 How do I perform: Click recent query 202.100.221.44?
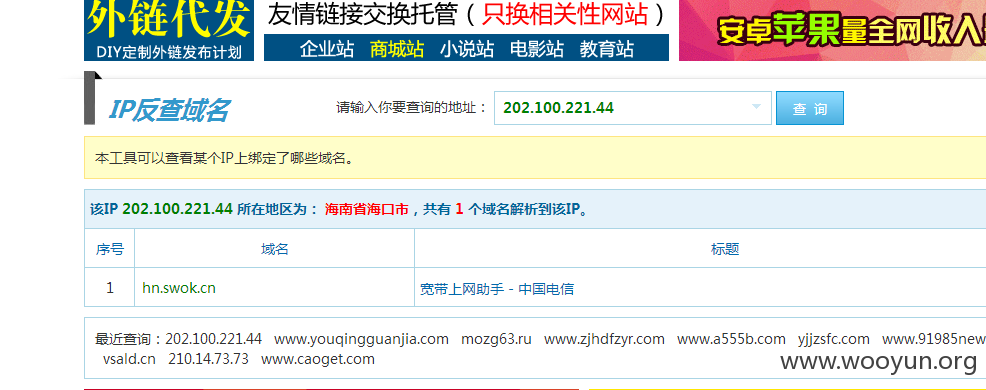pyautogui.click(x=213, y=339)
